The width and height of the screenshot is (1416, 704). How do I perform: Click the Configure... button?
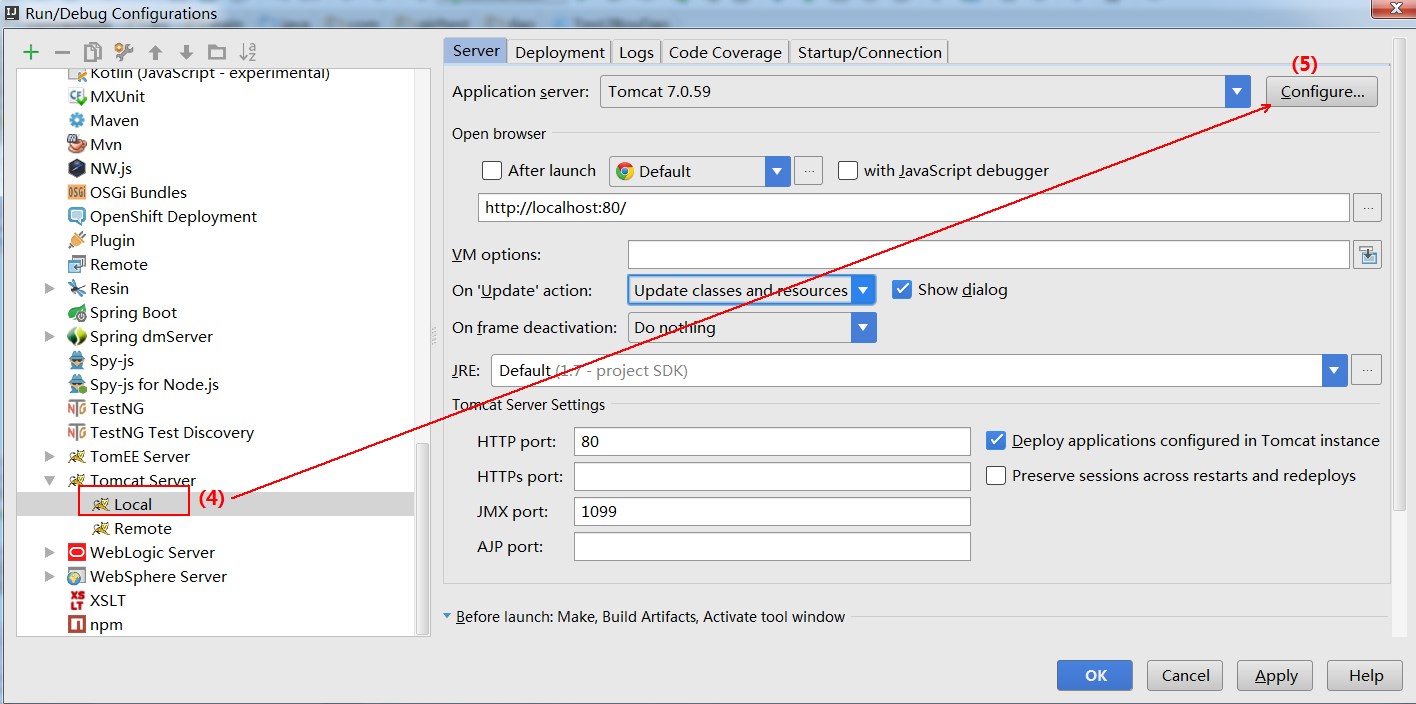pyautogui.click(x=1322, y=91)
